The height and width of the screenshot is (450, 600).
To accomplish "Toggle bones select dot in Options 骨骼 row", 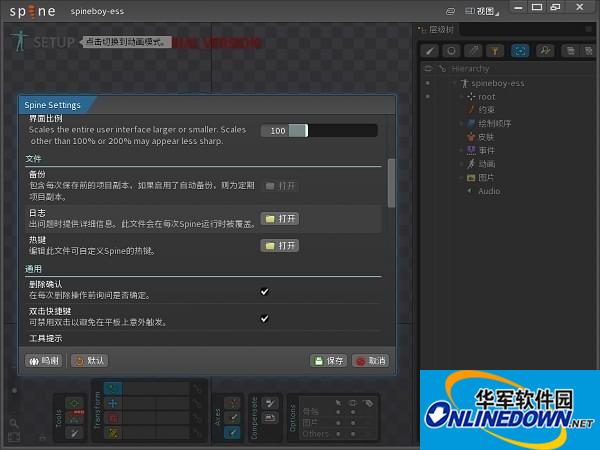I will pos(338,412).
